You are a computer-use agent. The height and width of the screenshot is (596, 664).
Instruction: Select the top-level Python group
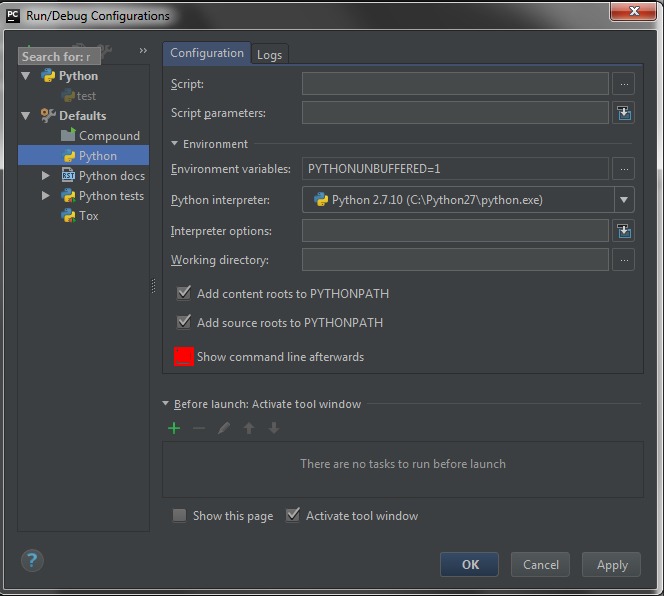point(83,76)
